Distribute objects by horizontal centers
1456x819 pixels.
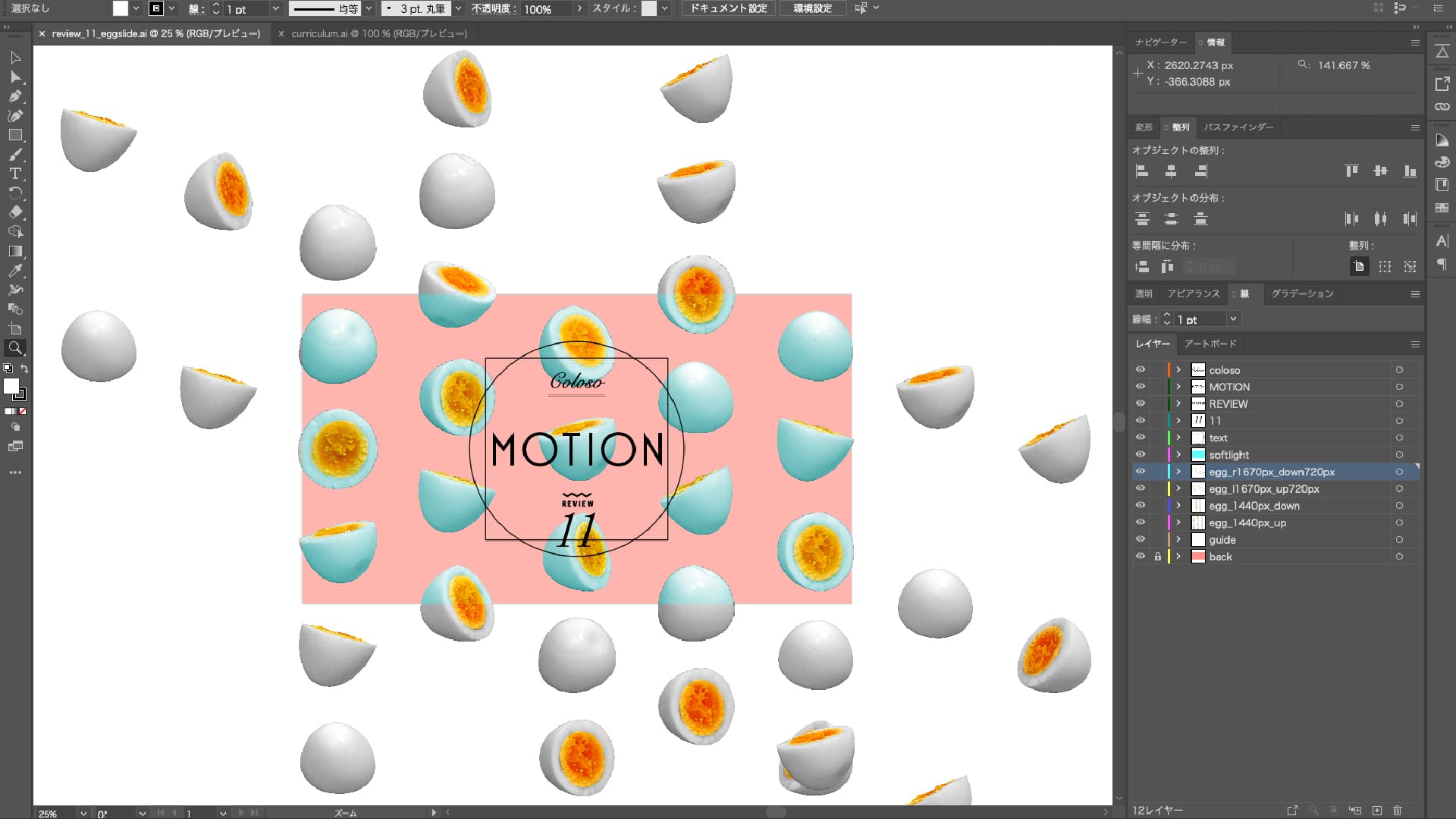click(1380, 219)
